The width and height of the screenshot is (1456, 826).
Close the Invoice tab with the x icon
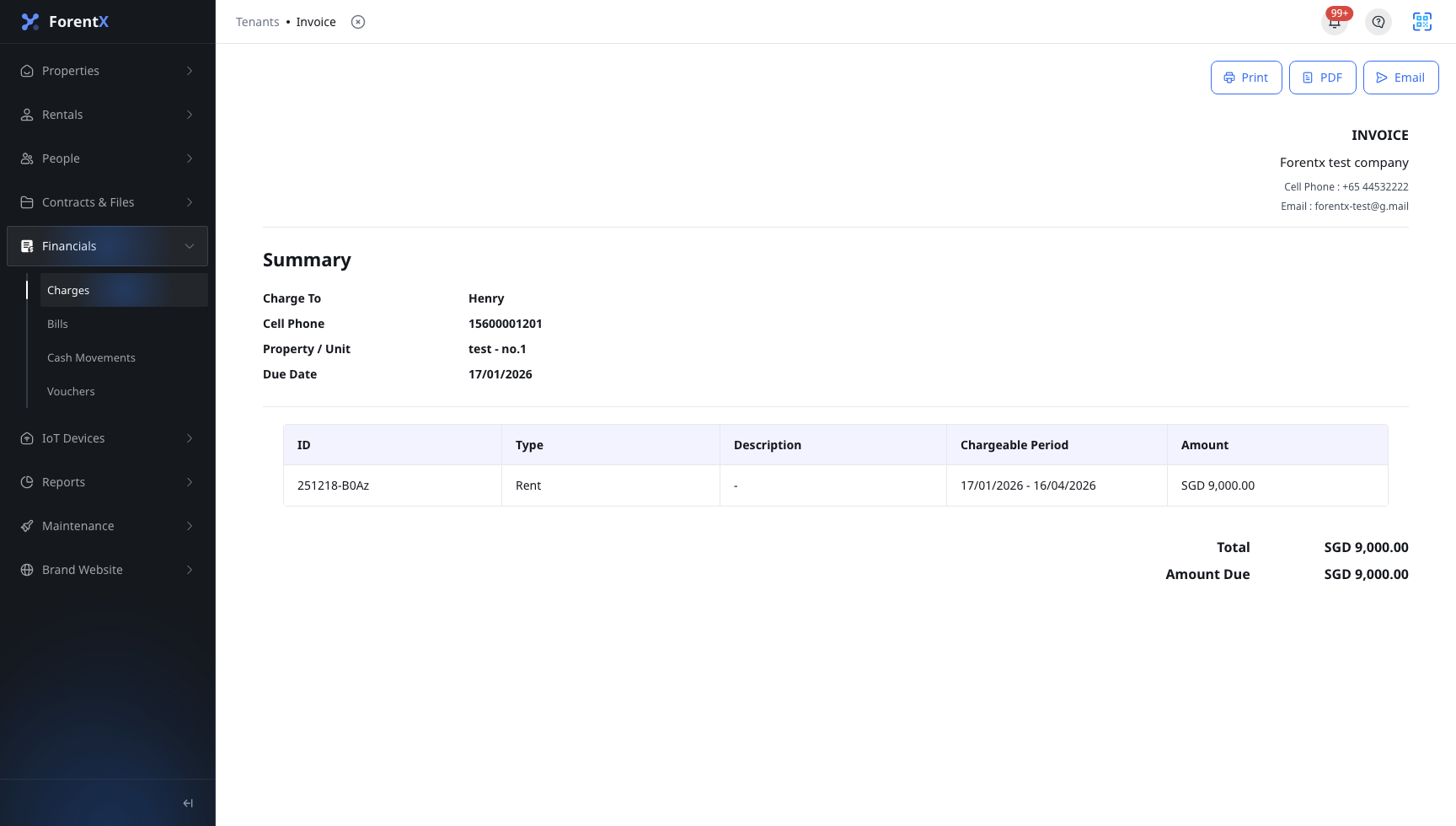[358, 22]
